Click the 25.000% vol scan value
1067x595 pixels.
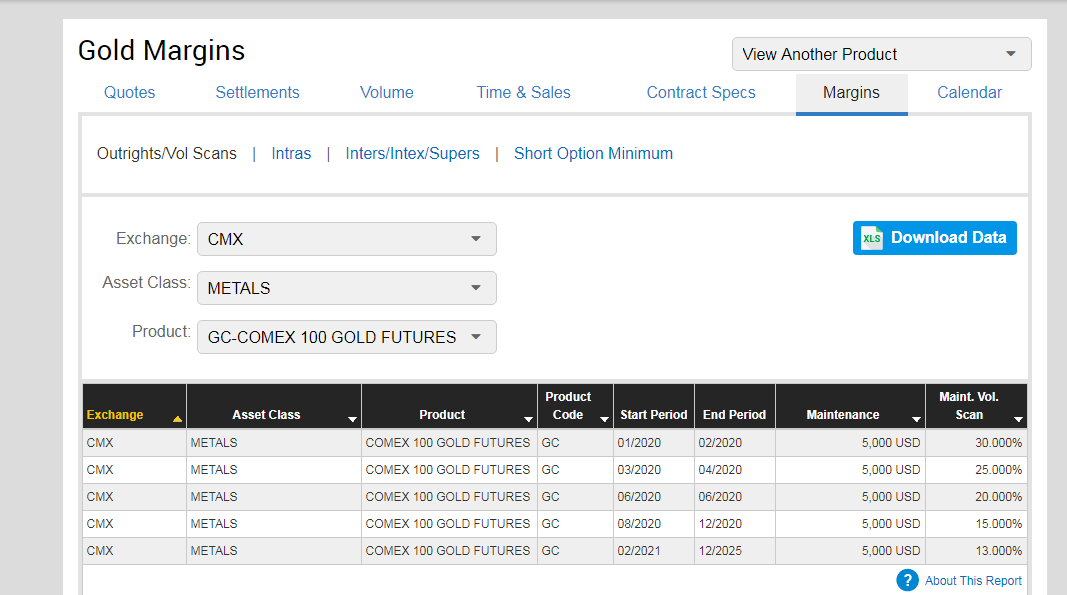pos(998,470)
